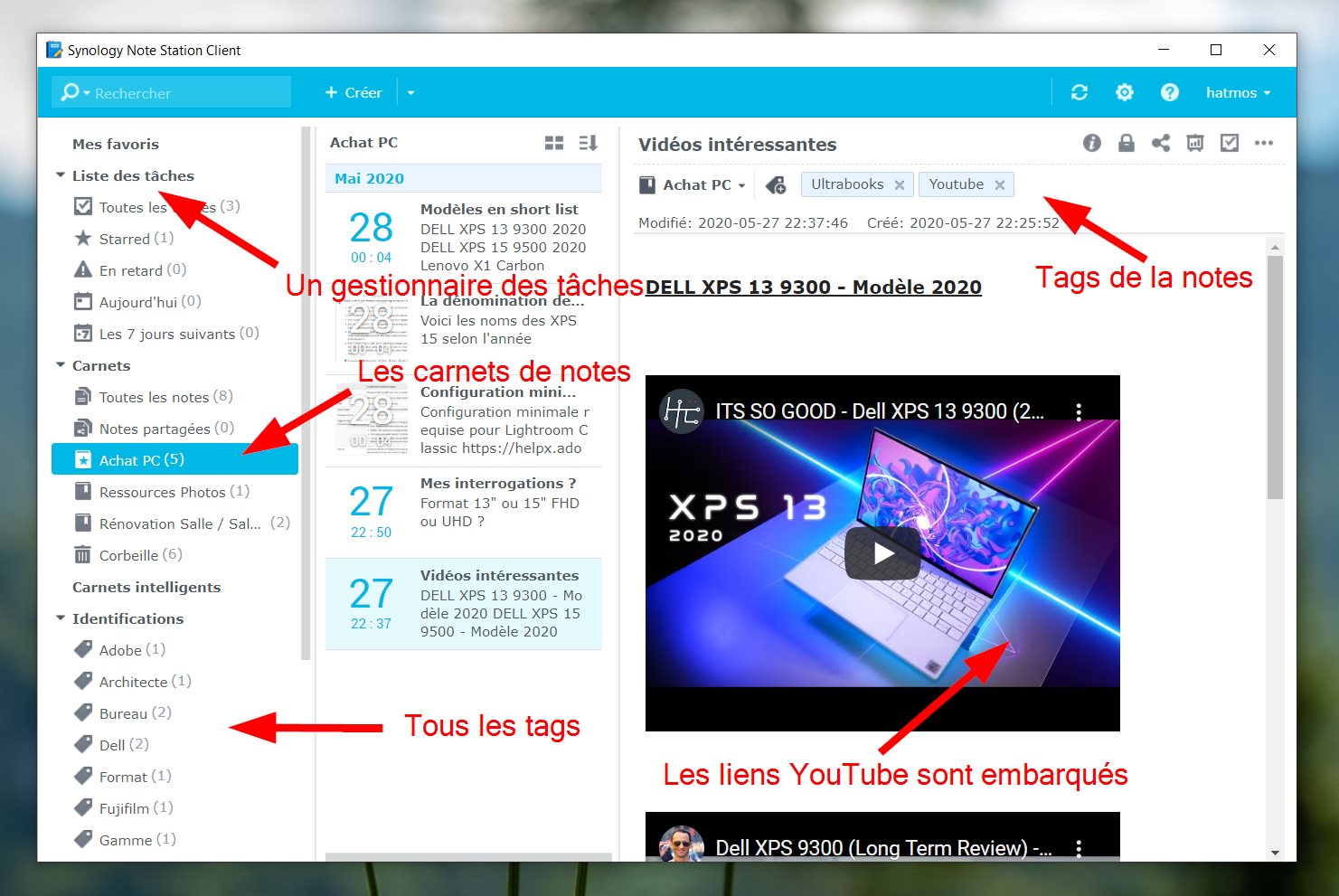Select the Starred task list
1339x896 pixels.
pyautogui.click(x=124, y=239)
